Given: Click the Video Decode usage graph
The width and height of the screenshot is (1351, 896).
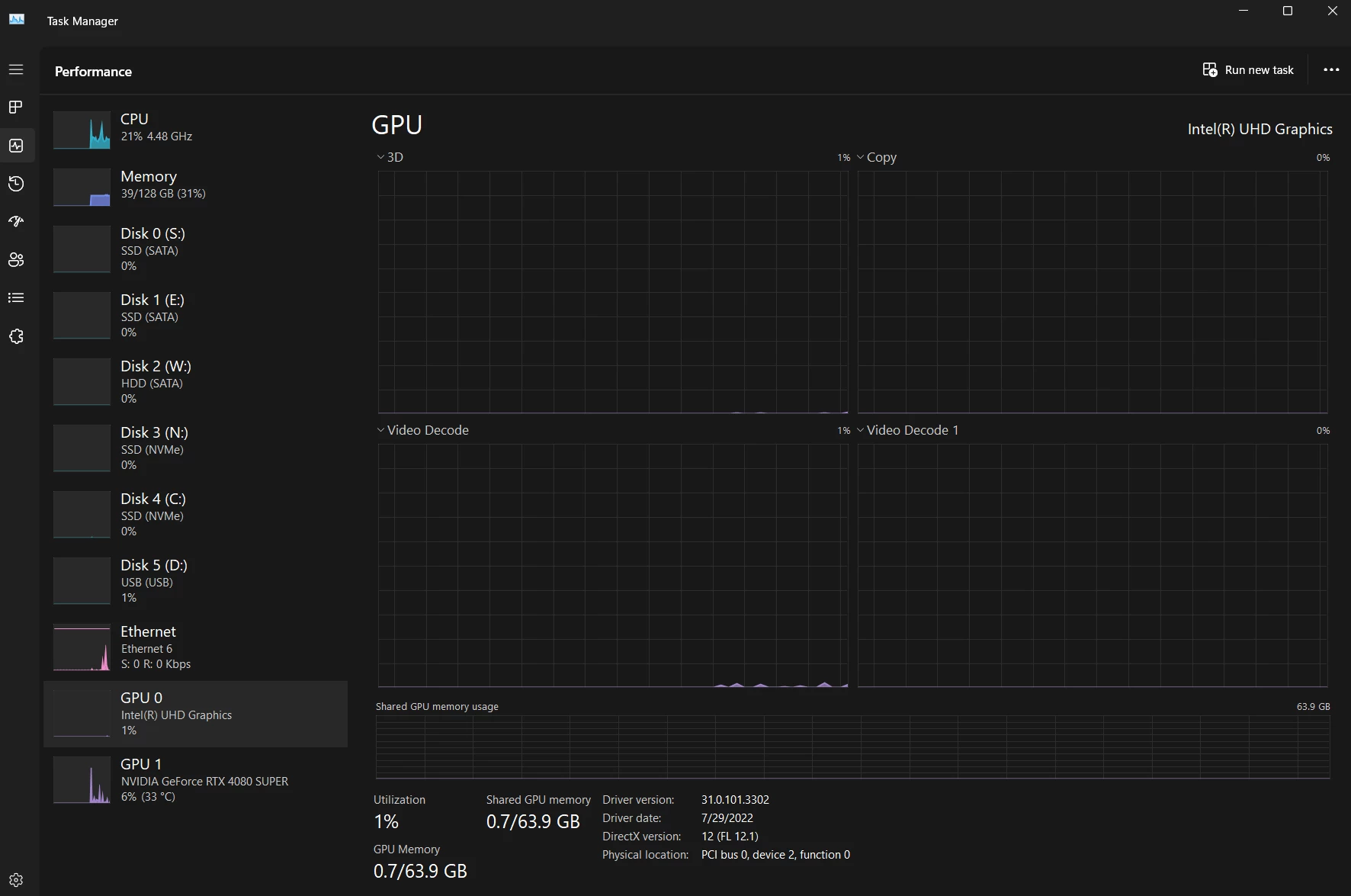Looking at the screenshot, I should pos(613,565).
